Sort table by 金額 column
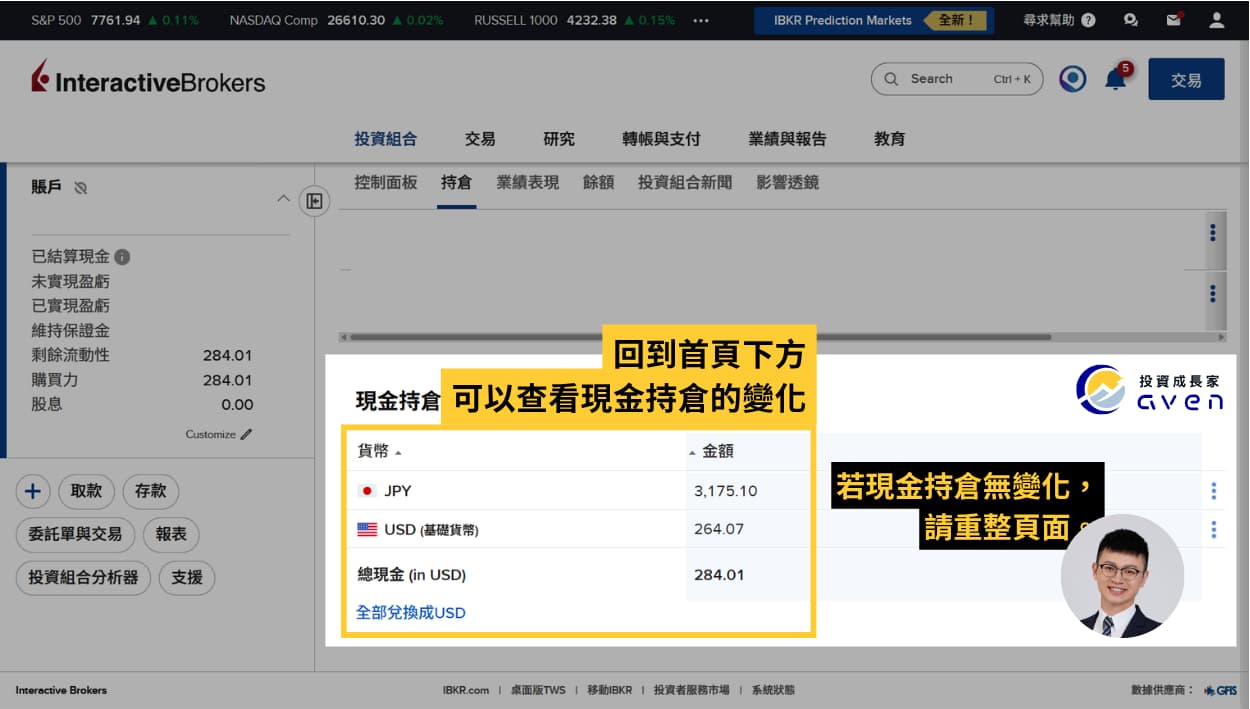The image size is (1250, 709). (711, 451)
